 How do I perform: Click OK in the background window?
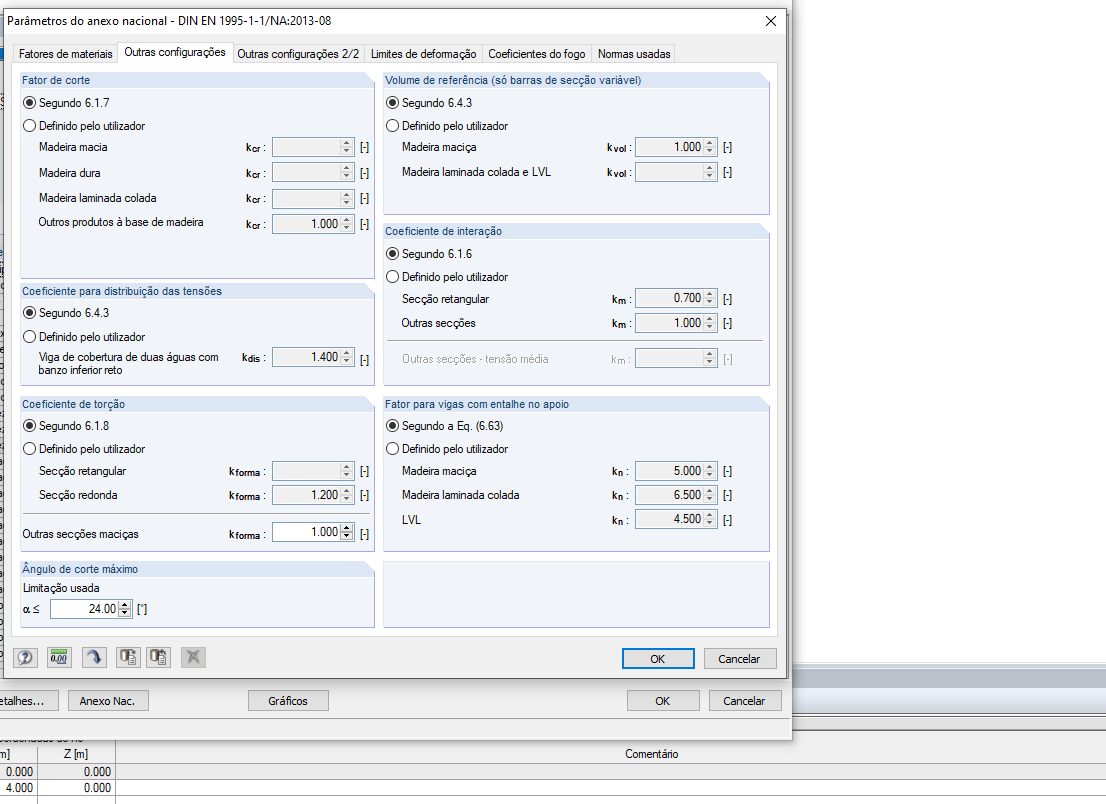tap(662, 701)
